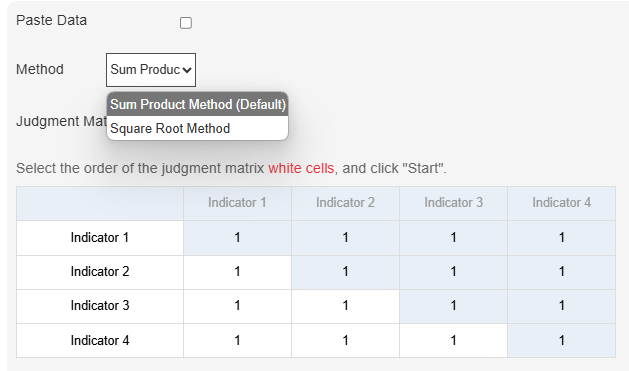The width and height of the screenshot is (629, 371).
Task: Click white cell Indicator 2 row, Indicator 1 column
Action: [237, 272]
